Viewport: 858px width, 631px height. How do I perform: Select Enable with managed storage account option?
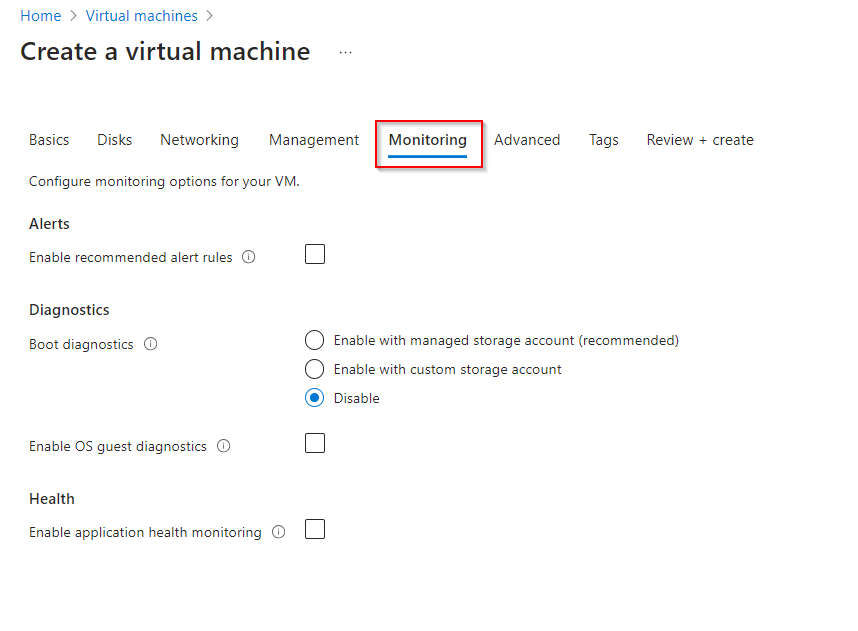click(314, 340)
